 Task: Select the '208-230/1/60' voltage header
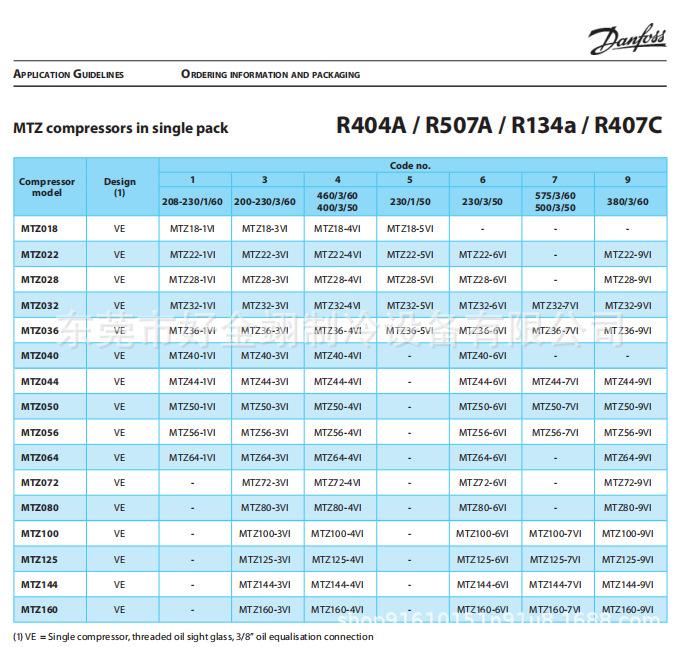(x=192, y=201)
